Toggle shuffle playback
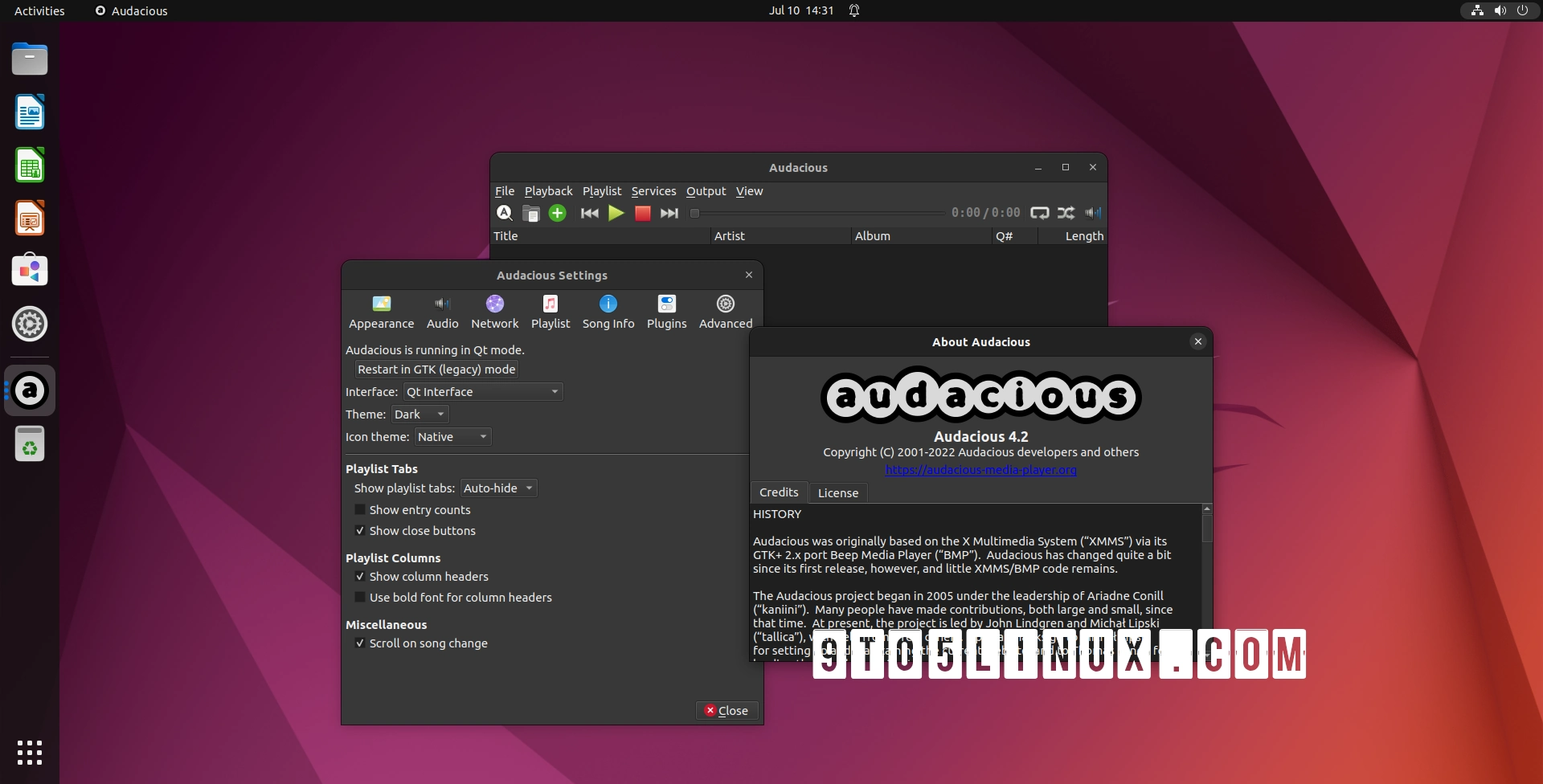 click(1066, 213)
